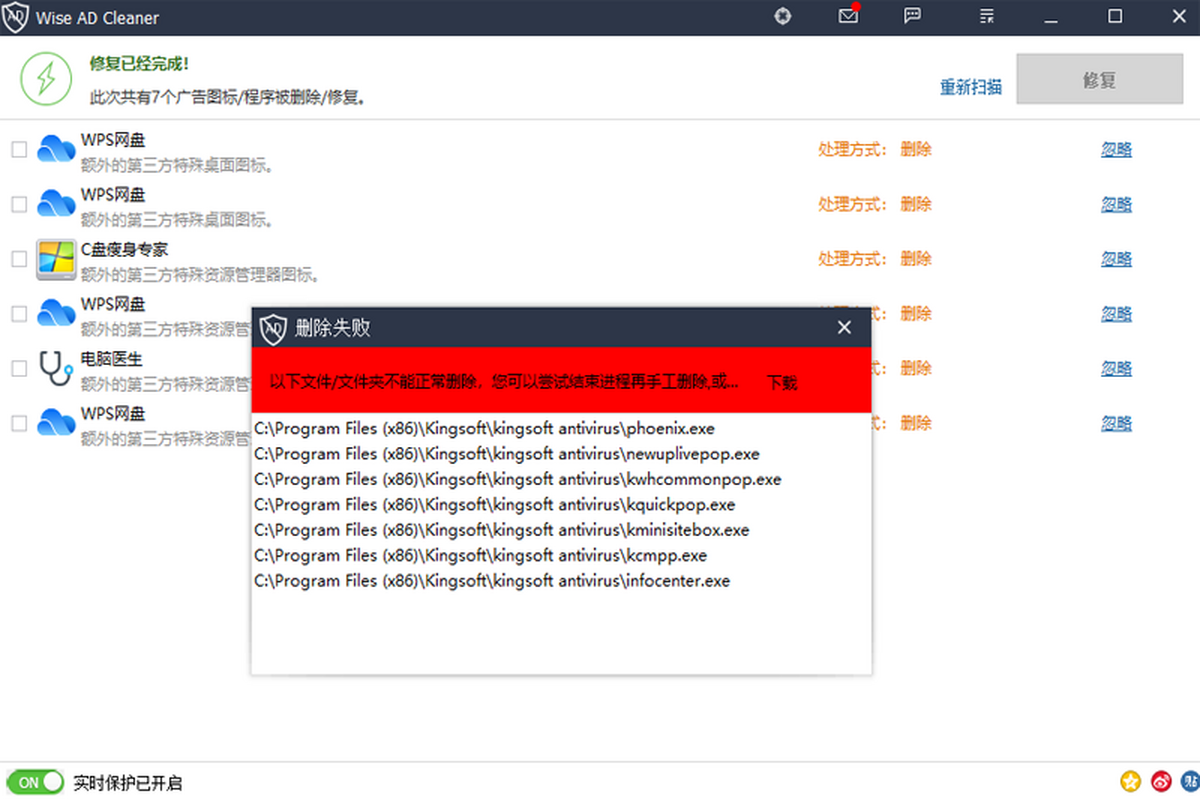Open the mail notification icon

coord(848,16)
